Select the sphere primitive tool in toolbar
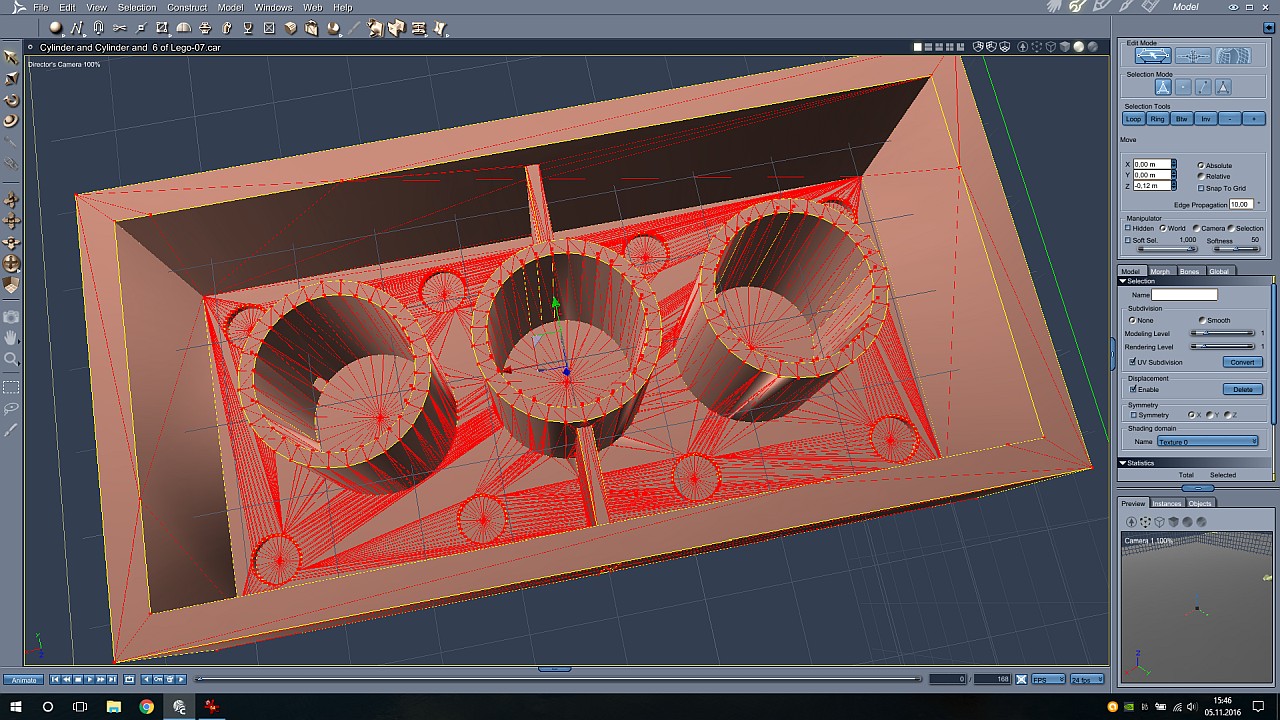 [55, 28]
